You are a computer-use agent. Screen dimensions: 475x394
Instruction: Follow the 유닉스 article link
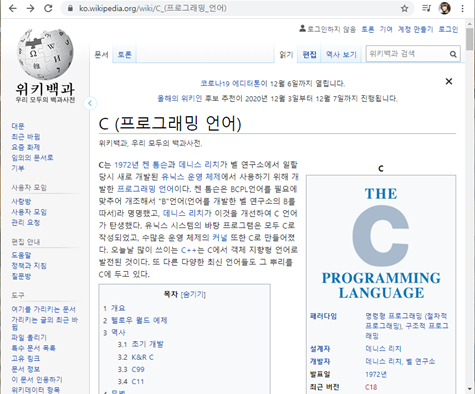click(x=172, y=177)
